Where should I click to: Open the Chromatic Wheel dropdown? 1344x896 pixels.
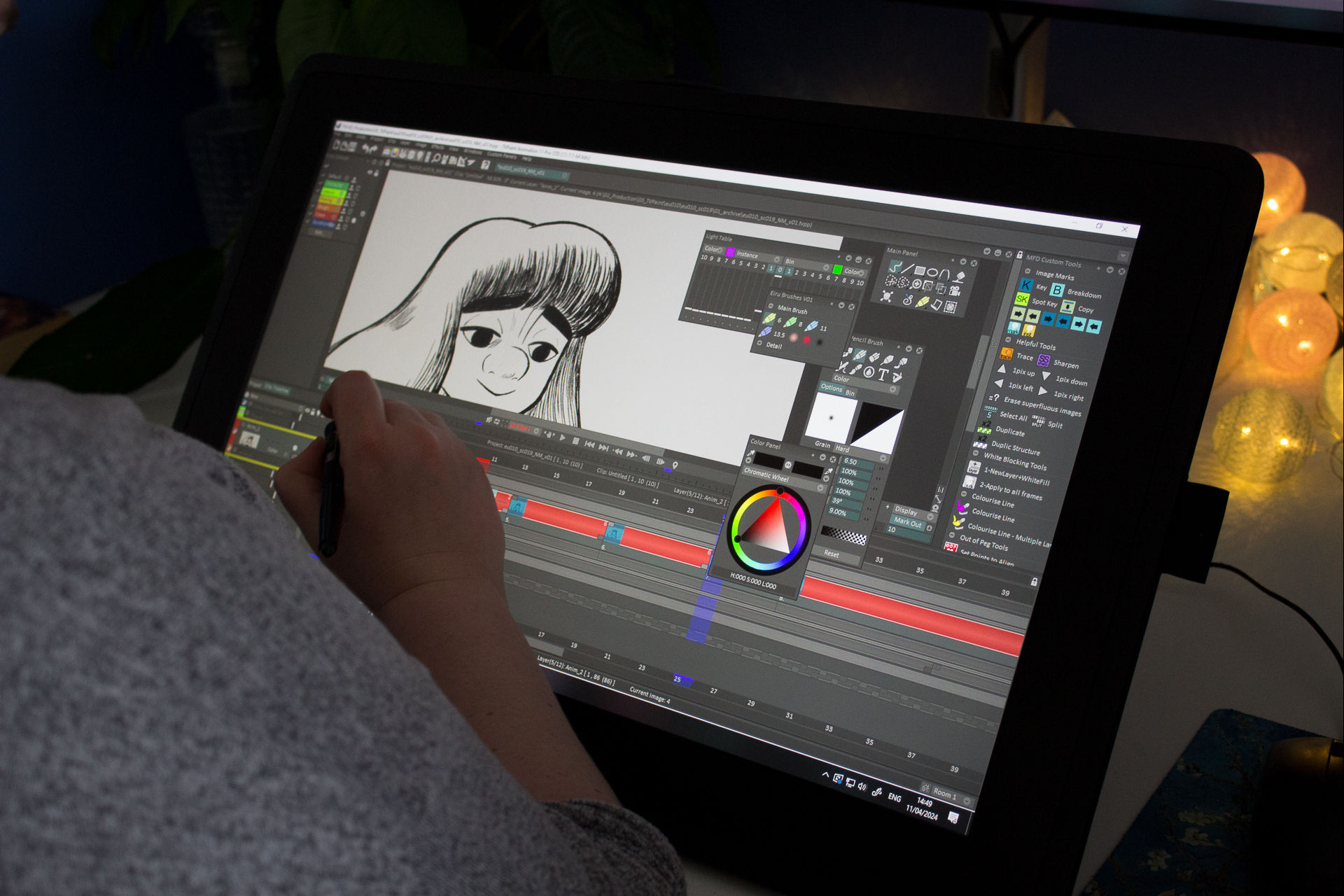[821, 488]
